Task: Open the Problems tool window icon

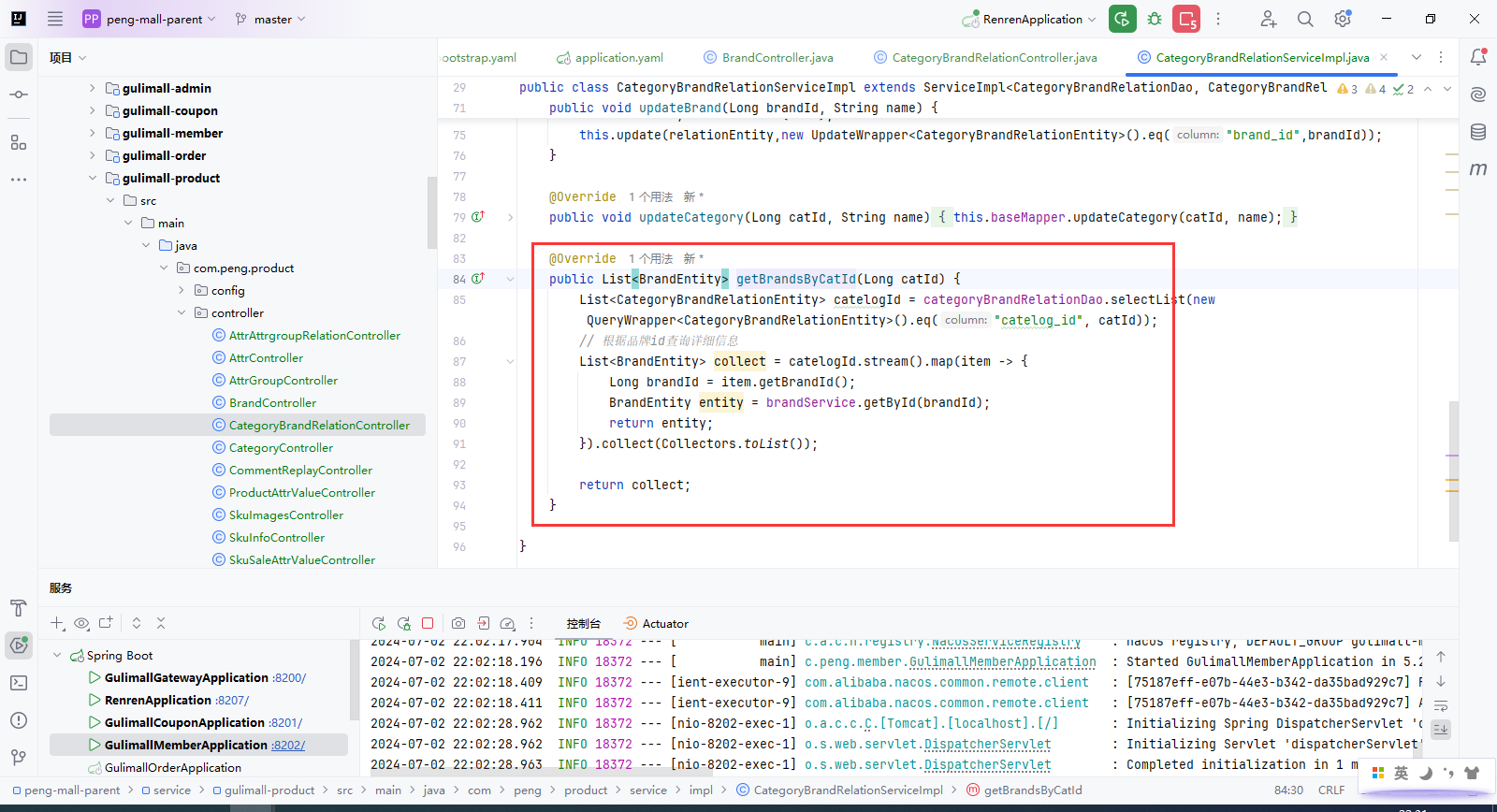Action: (x=19, y=720)
